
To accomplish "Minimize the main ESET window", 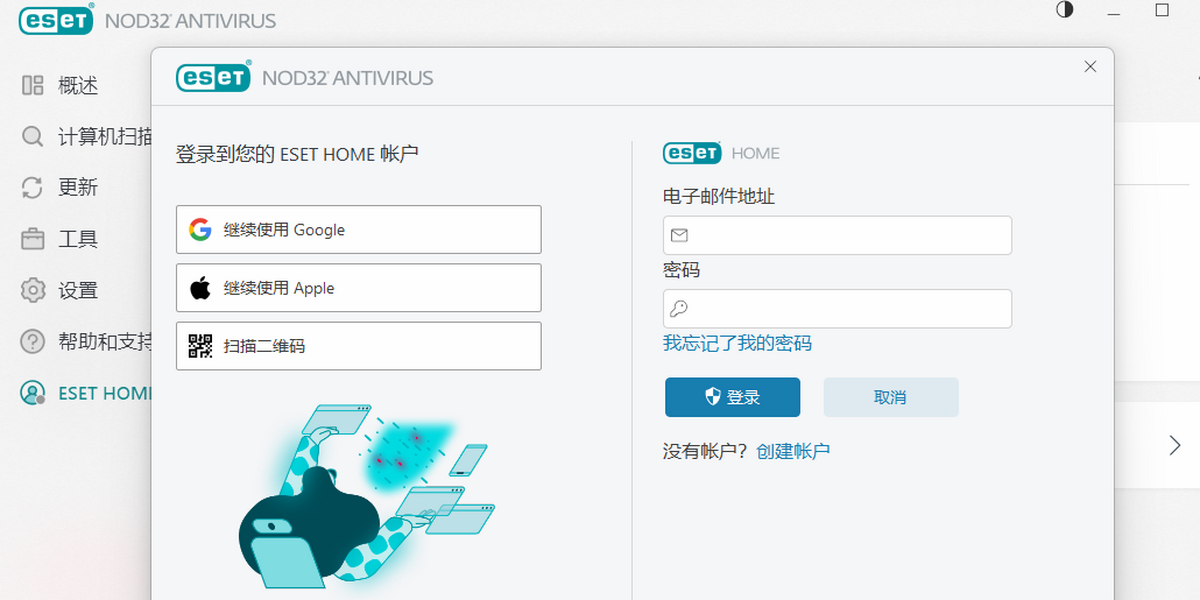I will point(1114,12).
